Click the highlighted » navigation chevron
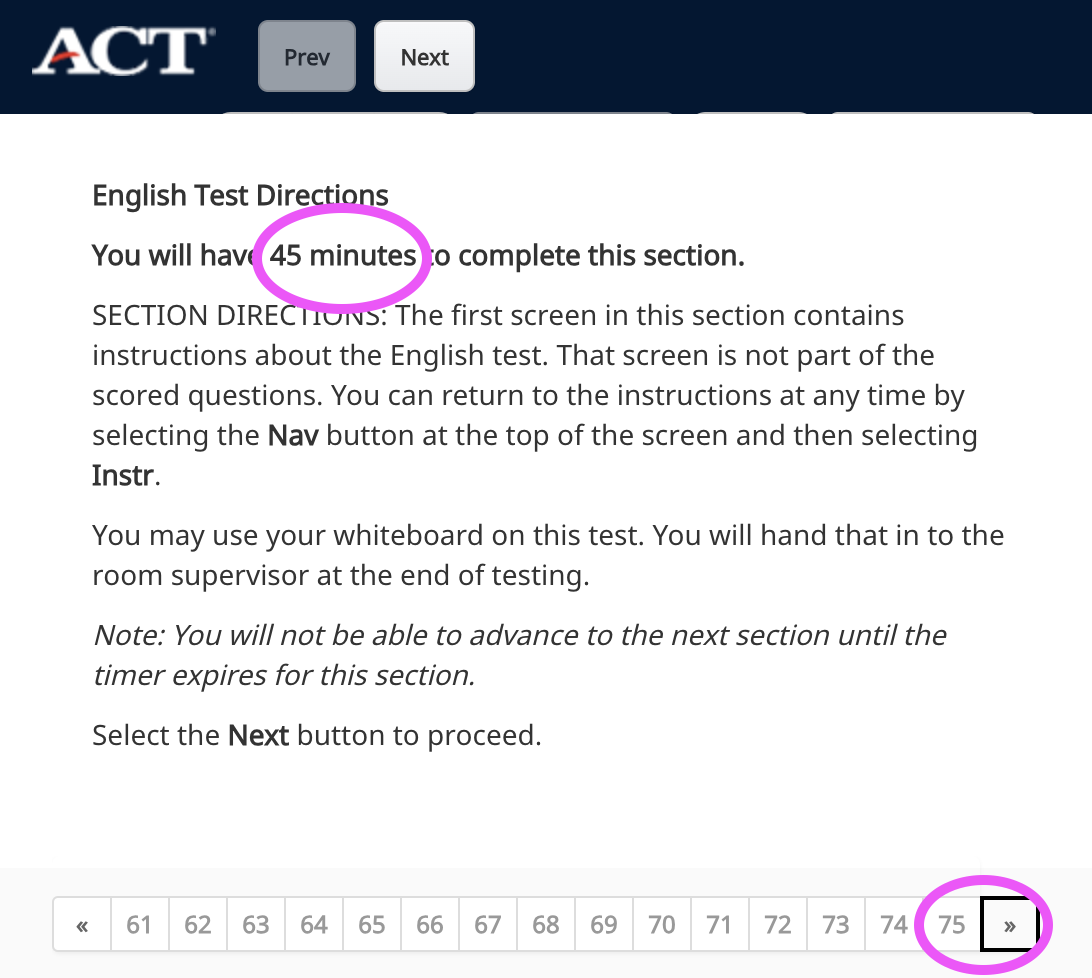 click(x=1010, y=924)
